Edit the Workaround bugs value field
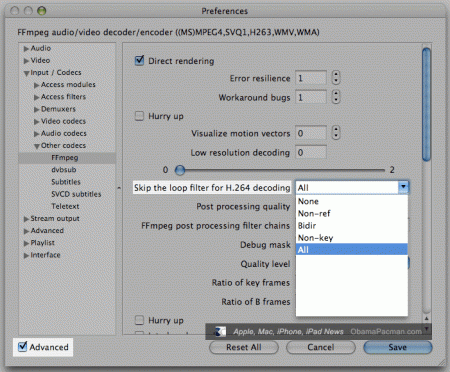Image resolution: width=450 pixels, height=372 pixels. pyautogui.click(x=311, y=97)
